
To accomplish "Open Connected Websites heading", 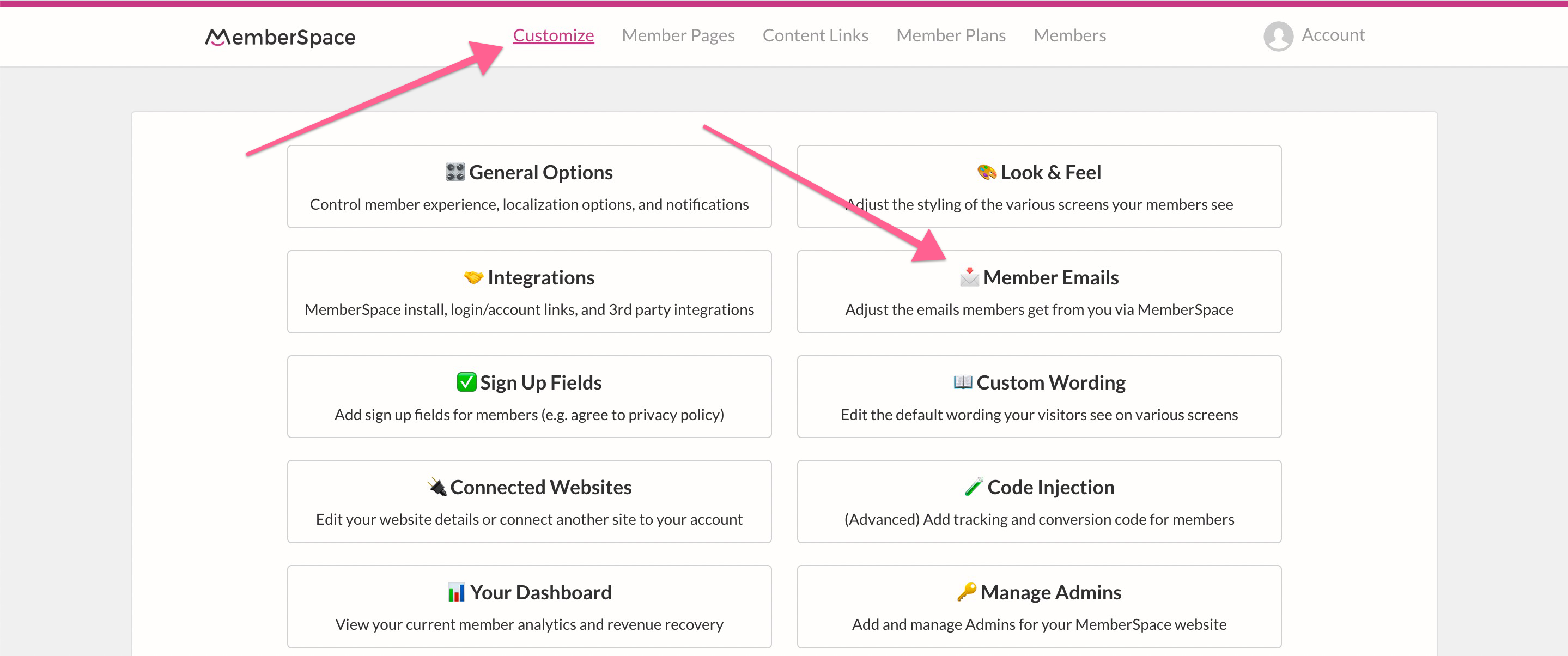I will point(540,488).
